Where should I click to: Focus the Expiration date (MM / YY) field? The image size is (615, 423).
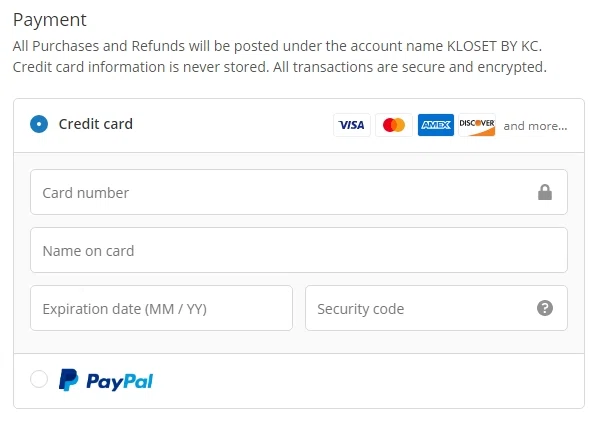161,308
